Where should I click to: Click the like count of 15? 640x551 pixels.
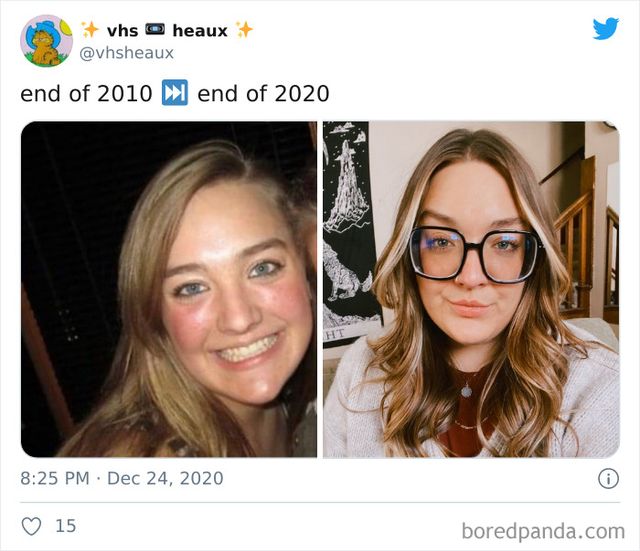tap(65, 525)
